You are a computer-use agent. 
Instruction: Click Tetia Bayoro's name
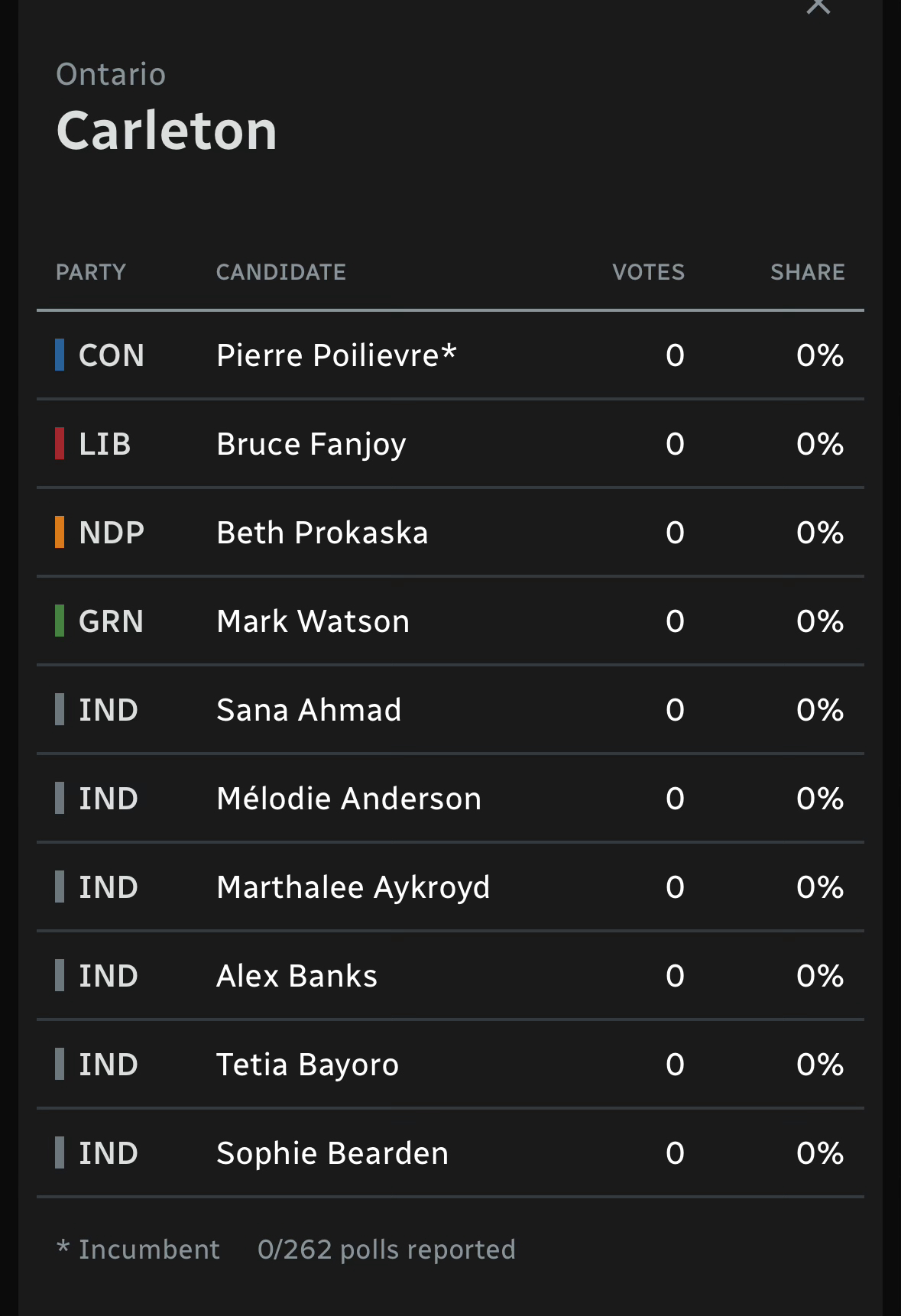[x=307, y=1065]
